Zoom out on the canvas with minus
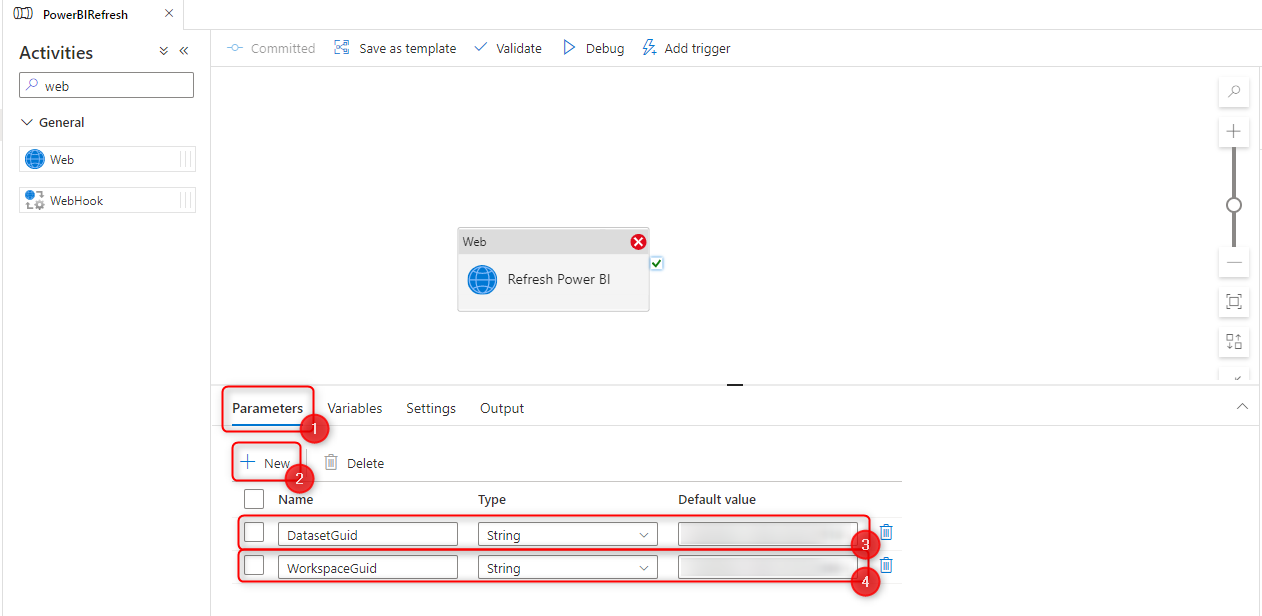The image size is (1262, 616). tap(1234, 262)
